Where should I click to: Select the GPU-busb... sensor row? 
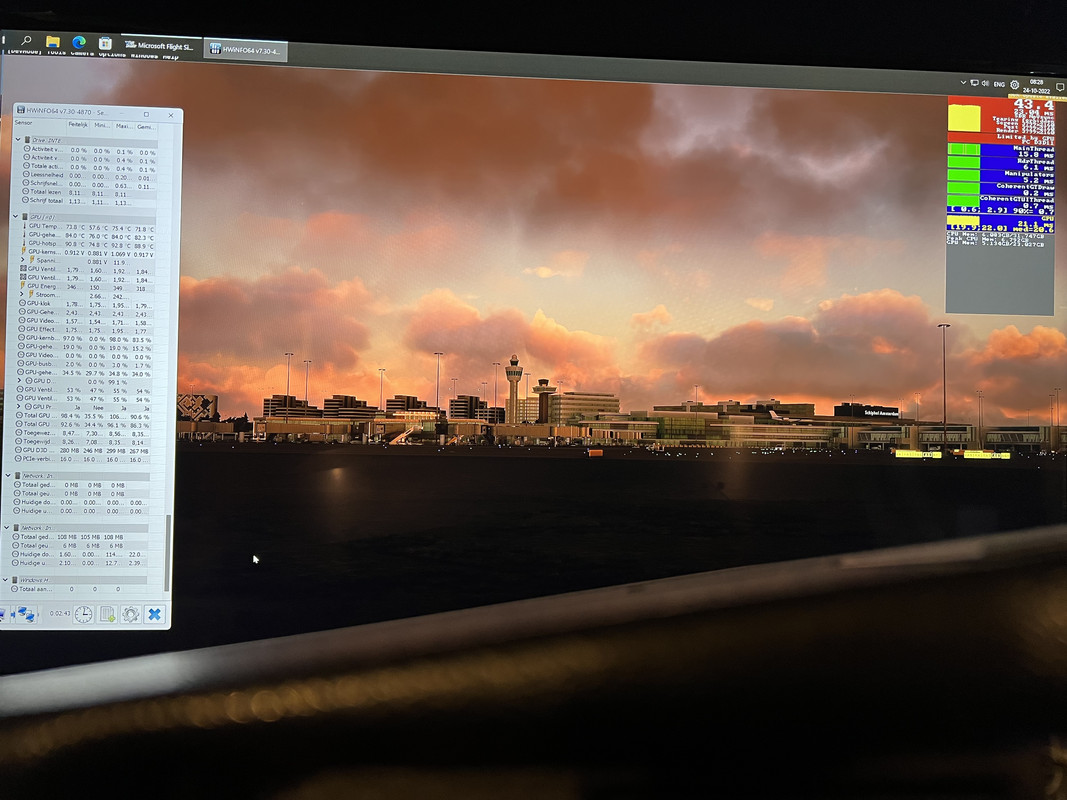tap(83, 364)
